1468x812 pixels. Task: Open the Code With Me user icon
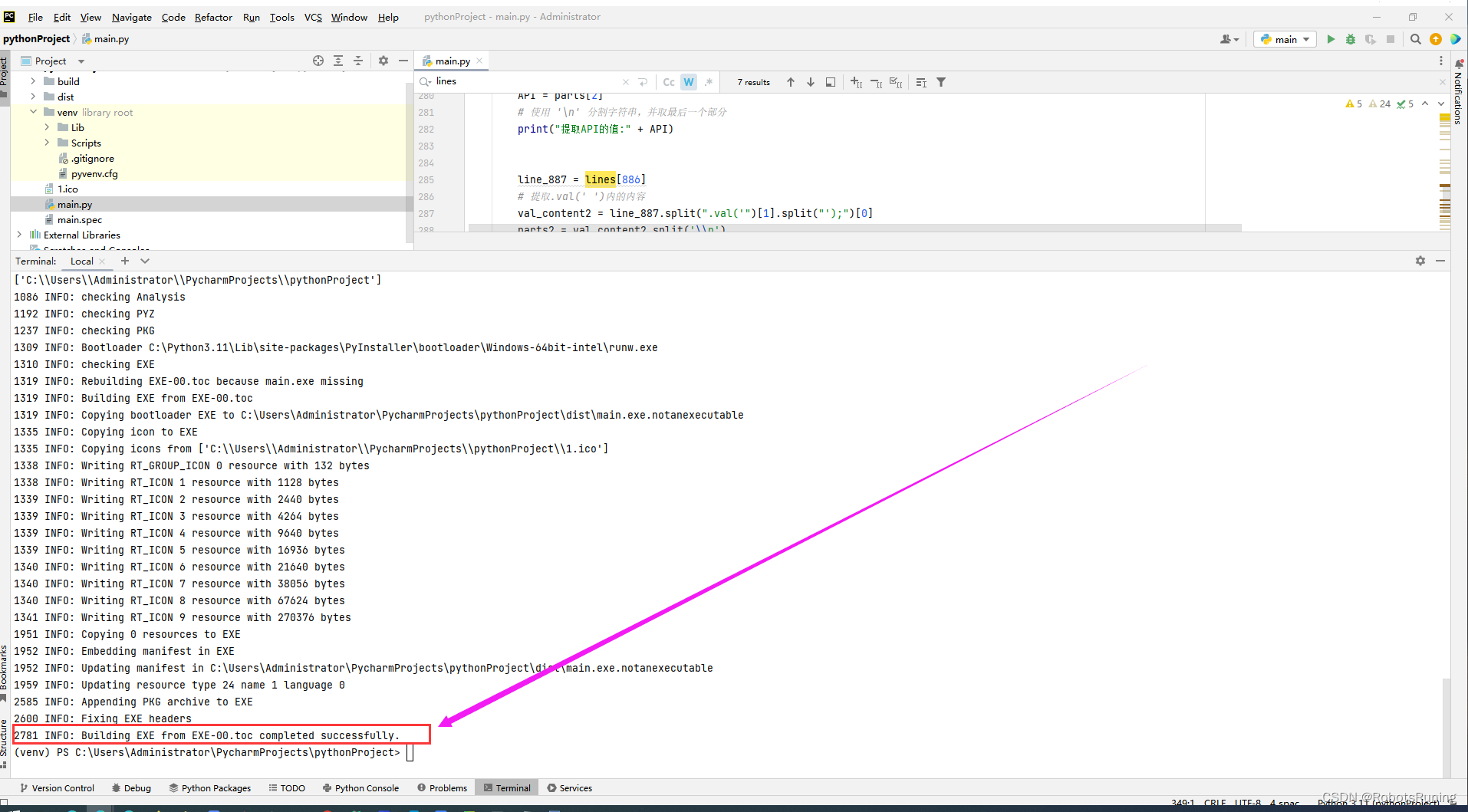[x=1229, y=39]
